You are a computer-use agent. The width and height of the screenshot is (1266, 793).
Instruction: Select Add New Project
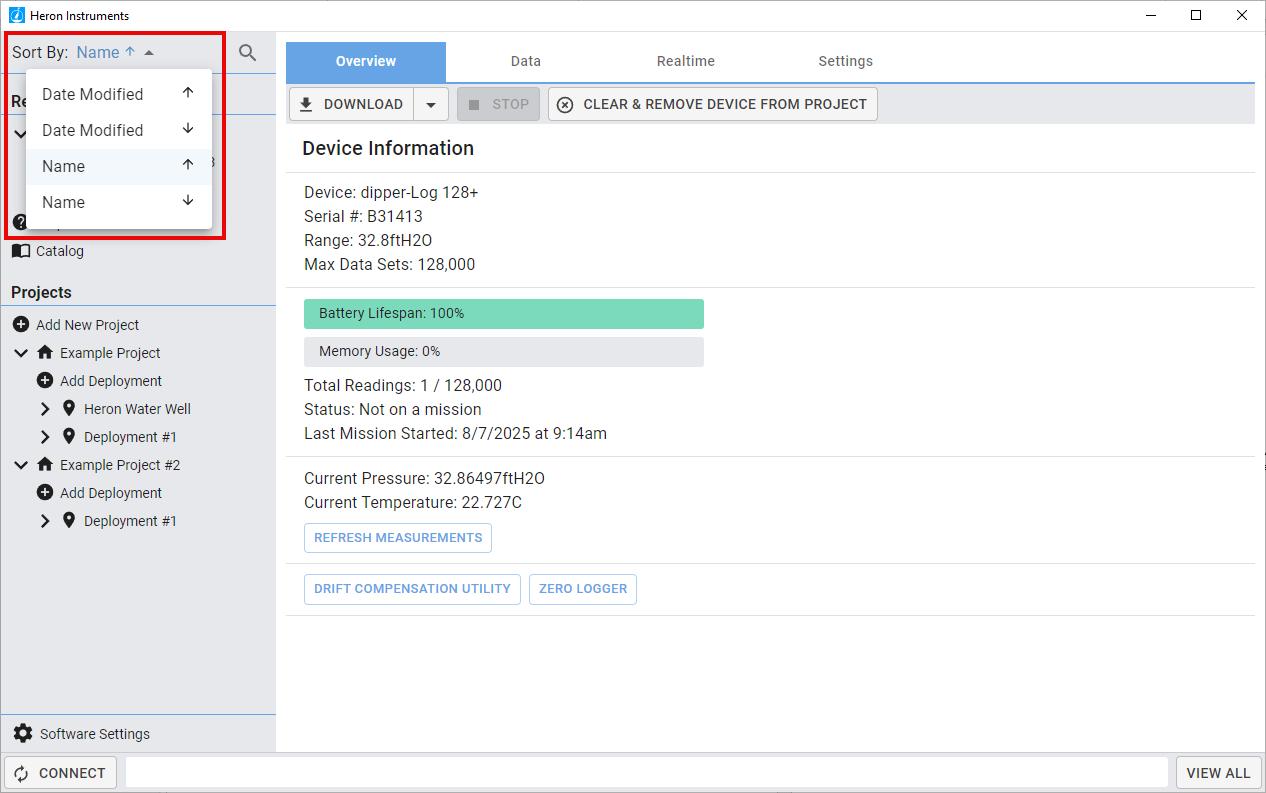pos(87,325)
